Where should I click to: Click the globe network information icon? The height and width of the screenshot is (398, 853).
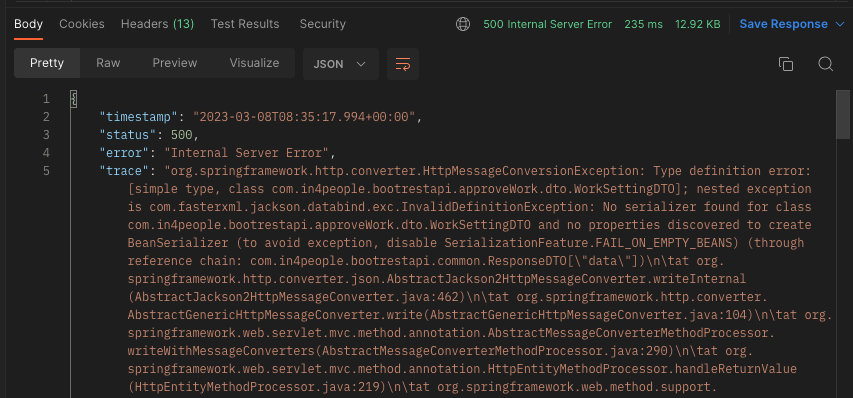pos(463,24)
